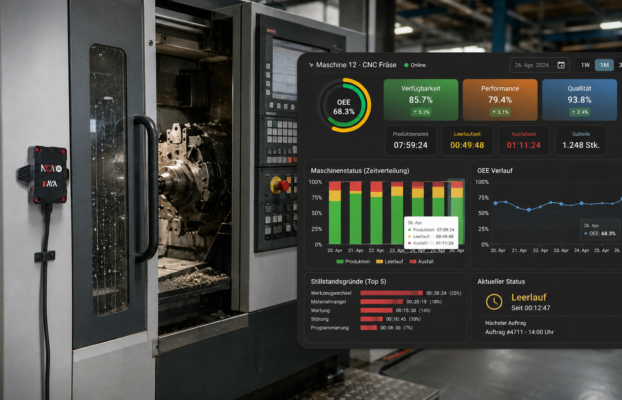Click the Aktueller Status heading

(x=501, y=281)
